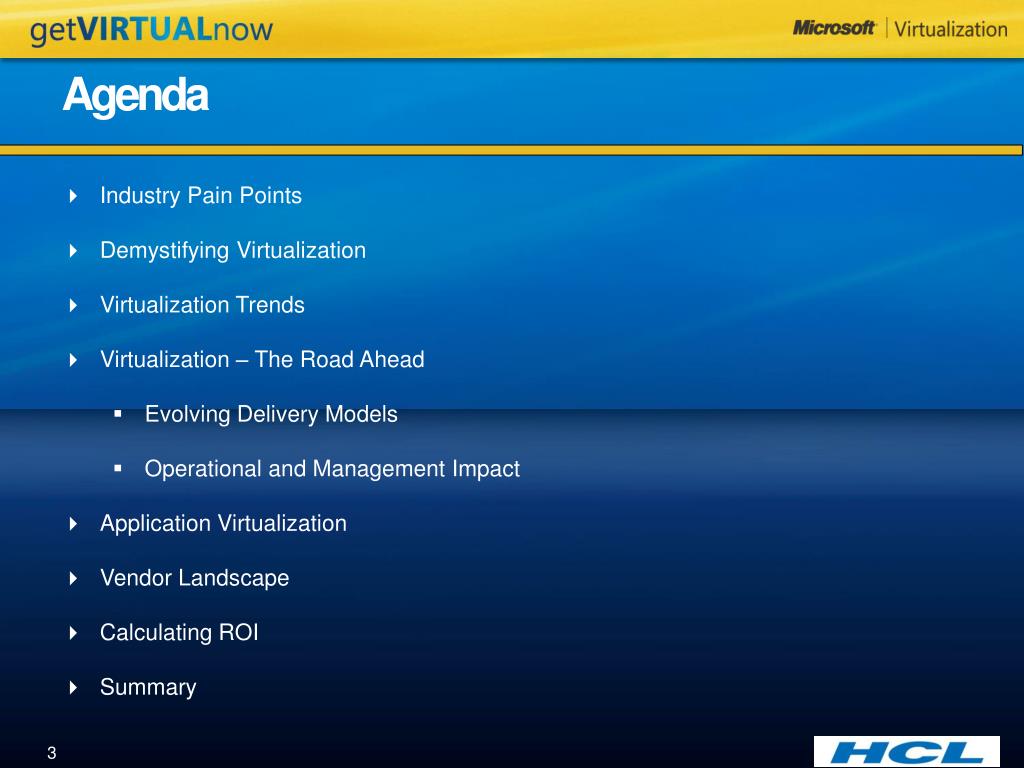This screenshot has width=1024, height=768.
Task: Click arrow bullet beside Industry Pain Points
Action: (x=73, y=196)
